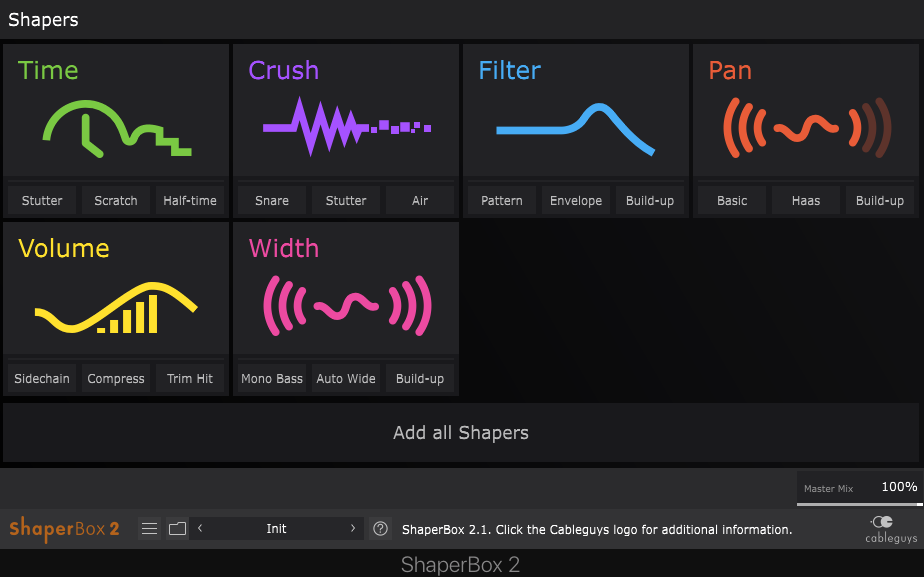Click the Width shaper title
This screenshot has width=924, height=577.
(x=283, y=248)
